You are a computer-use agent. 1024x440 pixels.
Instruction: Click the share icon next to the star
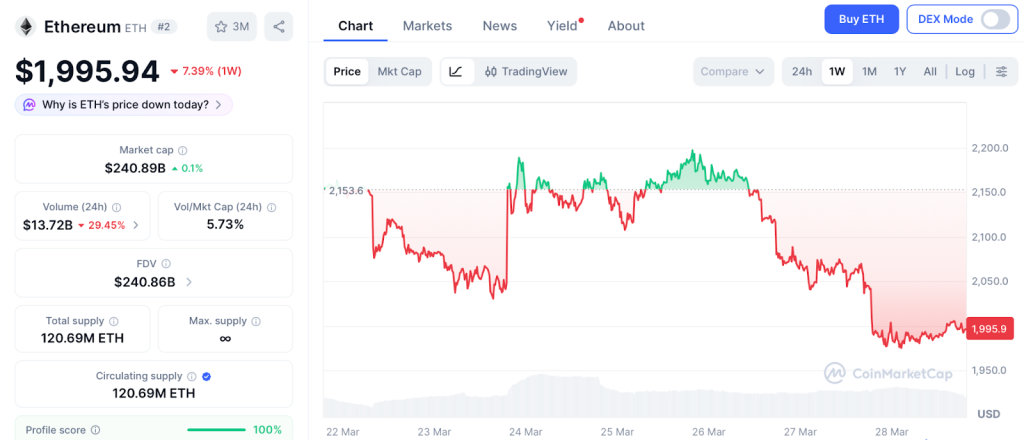click(x=279, y=27)
